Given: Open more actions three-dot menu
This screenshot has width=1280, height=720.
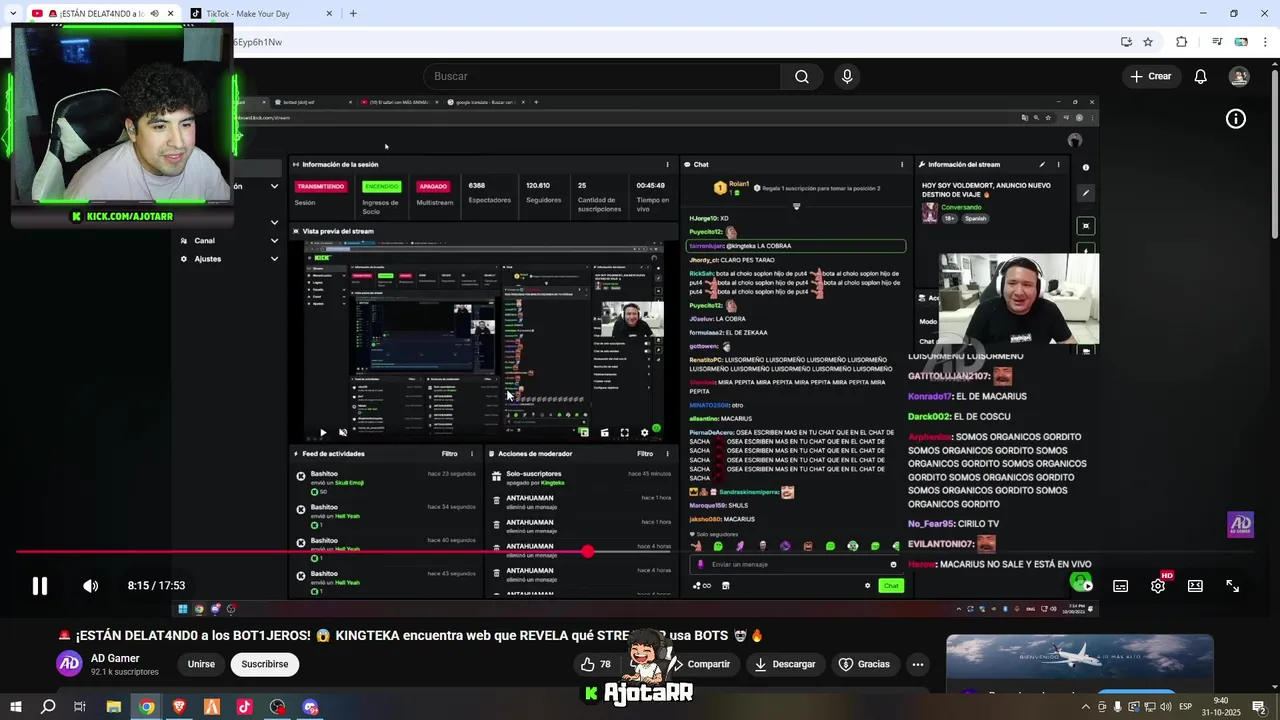Looking at the screenshot, I should coord(917,664).
